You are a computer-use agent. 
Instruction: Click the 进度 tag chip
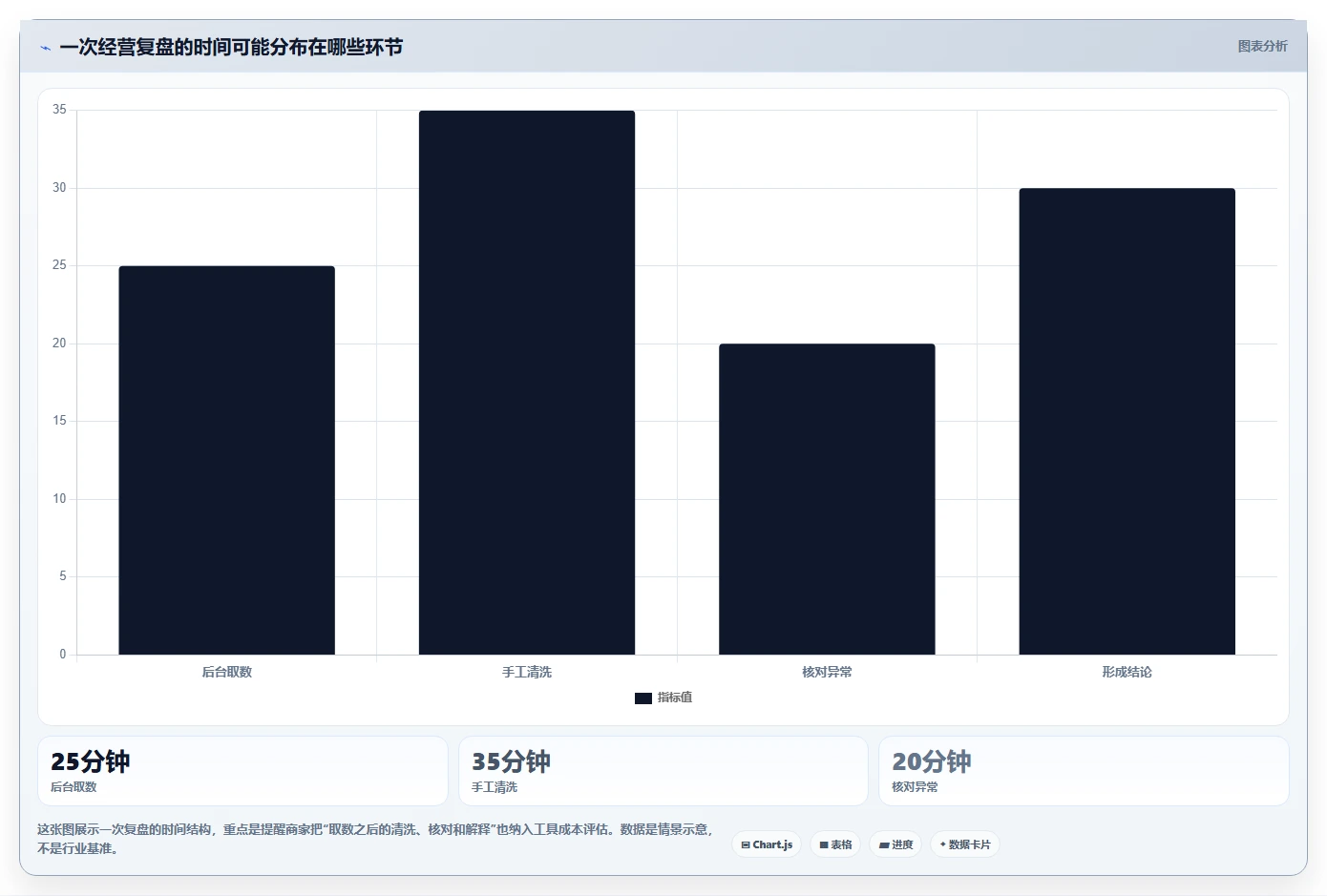click(x=895, y=844)
